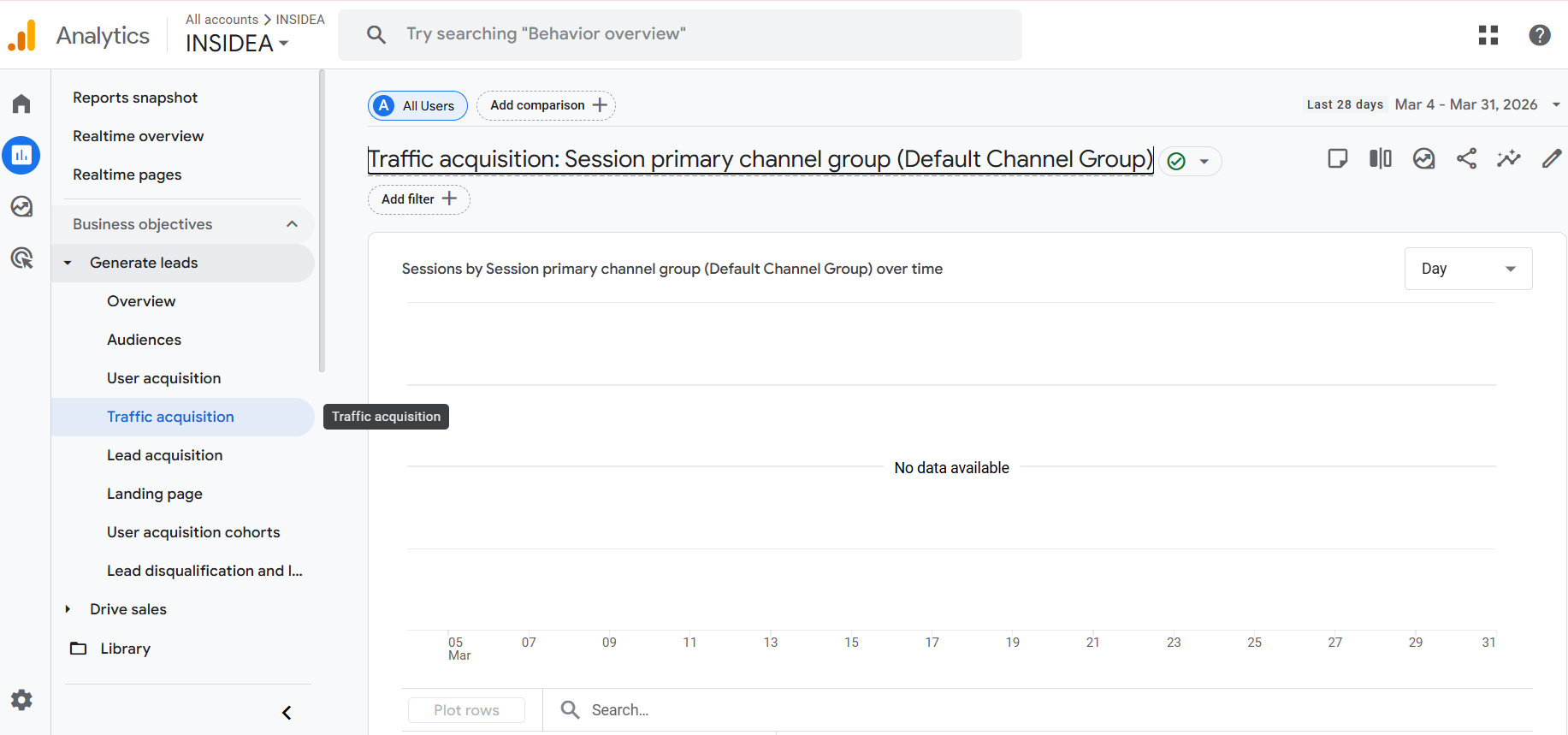Open the Google apps grid
The image size is (1568, 735).
[x=1488, y=35]
